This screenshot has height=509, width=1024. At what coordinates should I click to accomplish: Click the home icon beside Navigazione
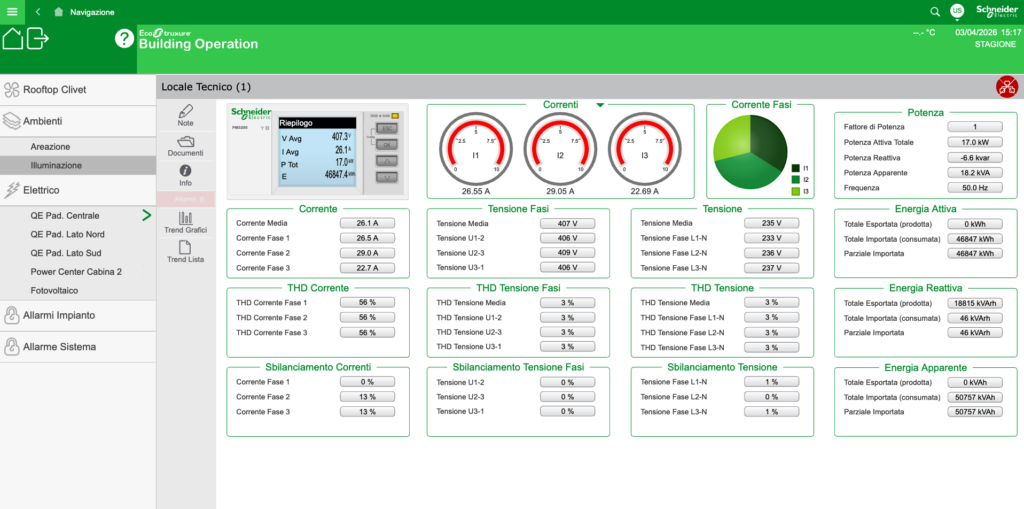tap(58, 12)
